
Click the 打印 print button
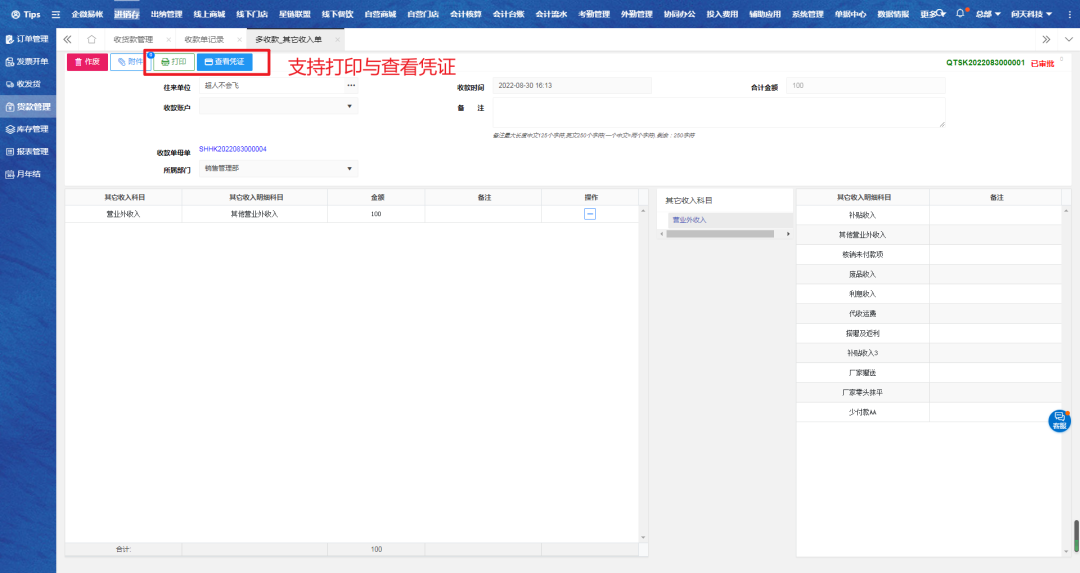click(x=173, y=62)
